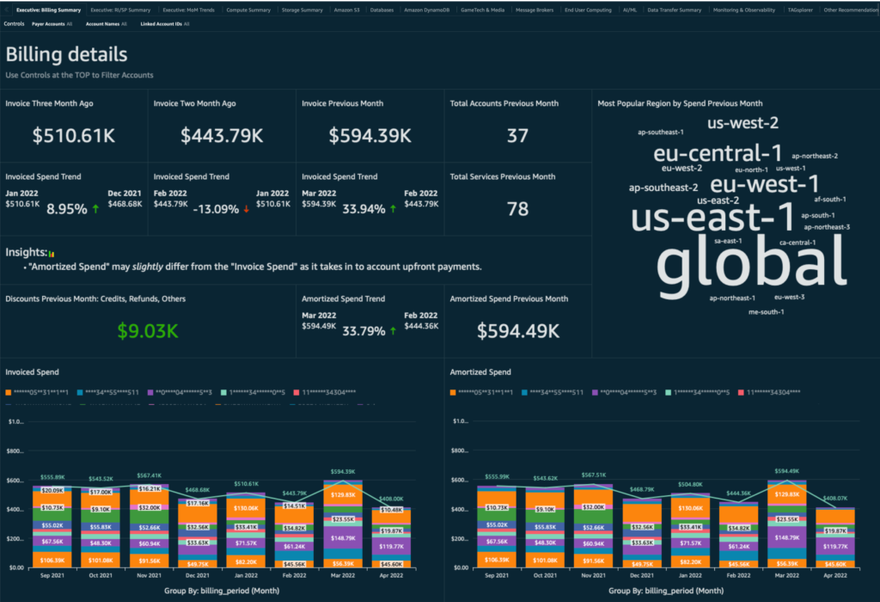Open the Account Names filter control
The width and height of the screenshot is (880, 602).
(107, 23)
